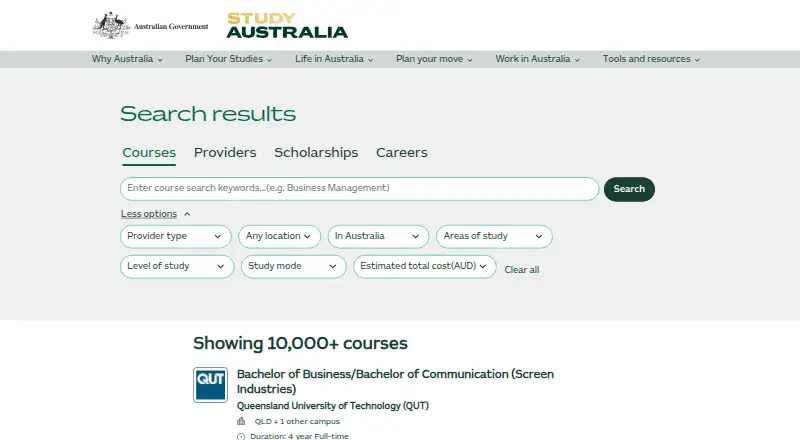
Task: Expand the Life in Australia menu
Action: point(334,59)
